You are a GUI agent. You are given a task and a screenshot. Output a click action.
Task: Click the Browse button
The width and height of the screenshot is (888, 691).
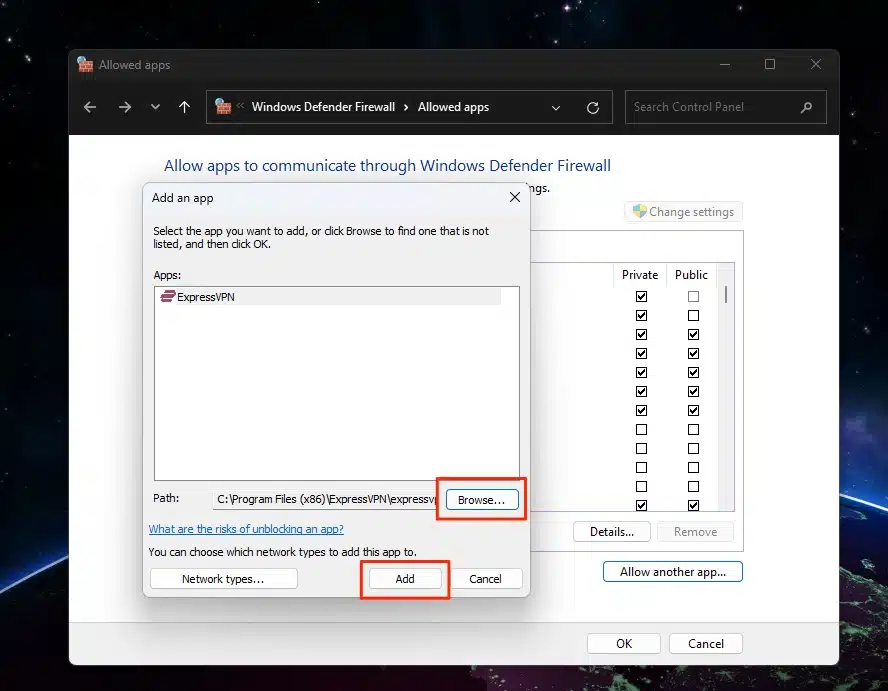(x=482, y=500)
